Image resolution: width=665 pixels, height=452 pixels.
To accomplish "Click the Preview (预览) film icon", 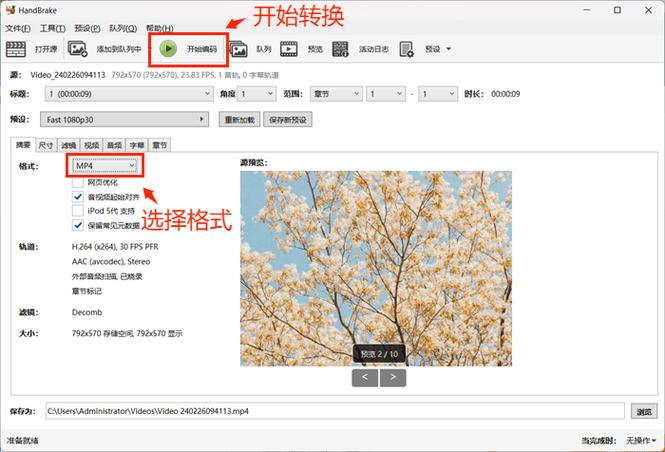I will pos(289,49).
